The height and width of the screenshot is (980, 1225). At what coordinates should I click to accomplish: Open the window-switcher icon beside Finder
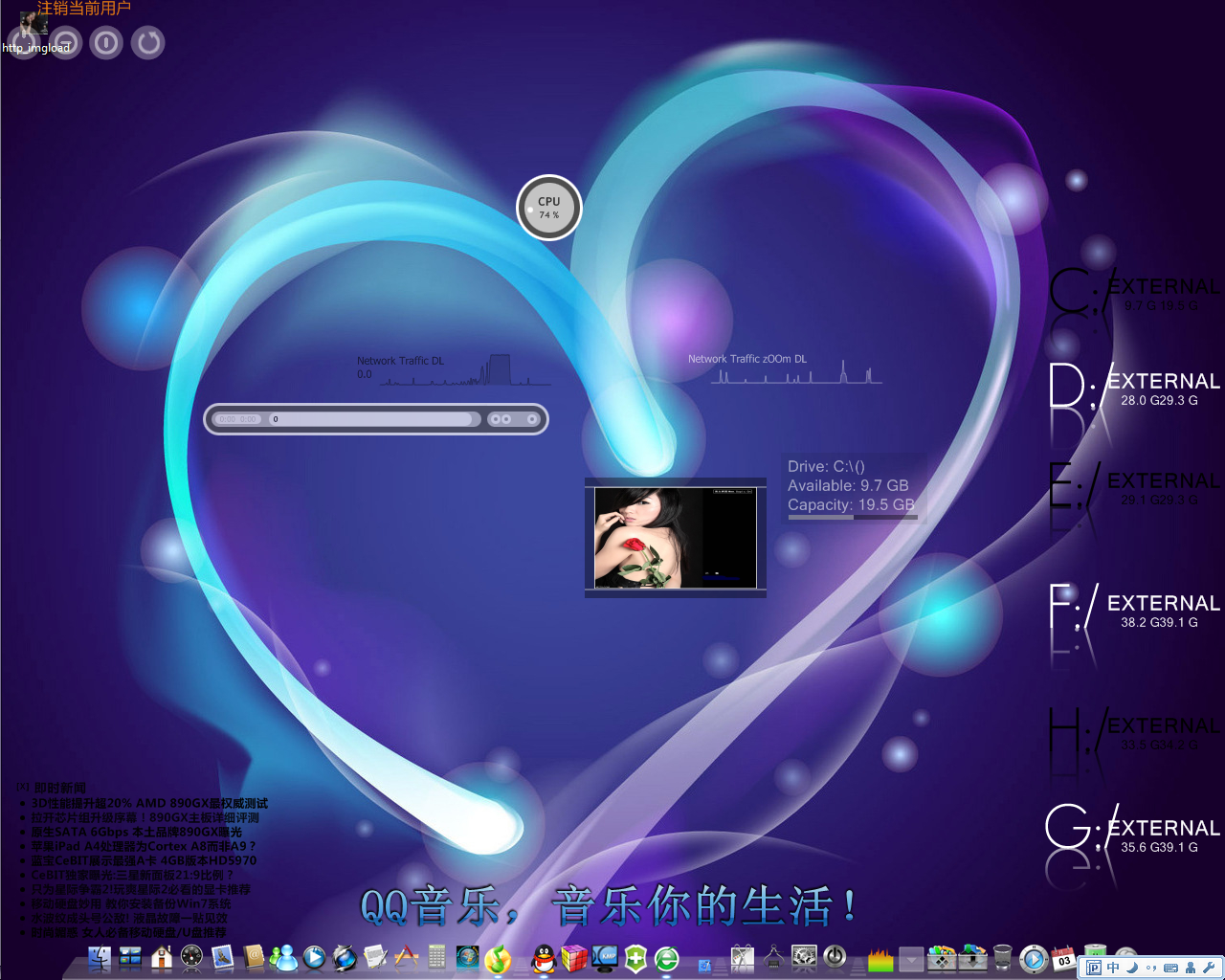click(x=130, y=958)
